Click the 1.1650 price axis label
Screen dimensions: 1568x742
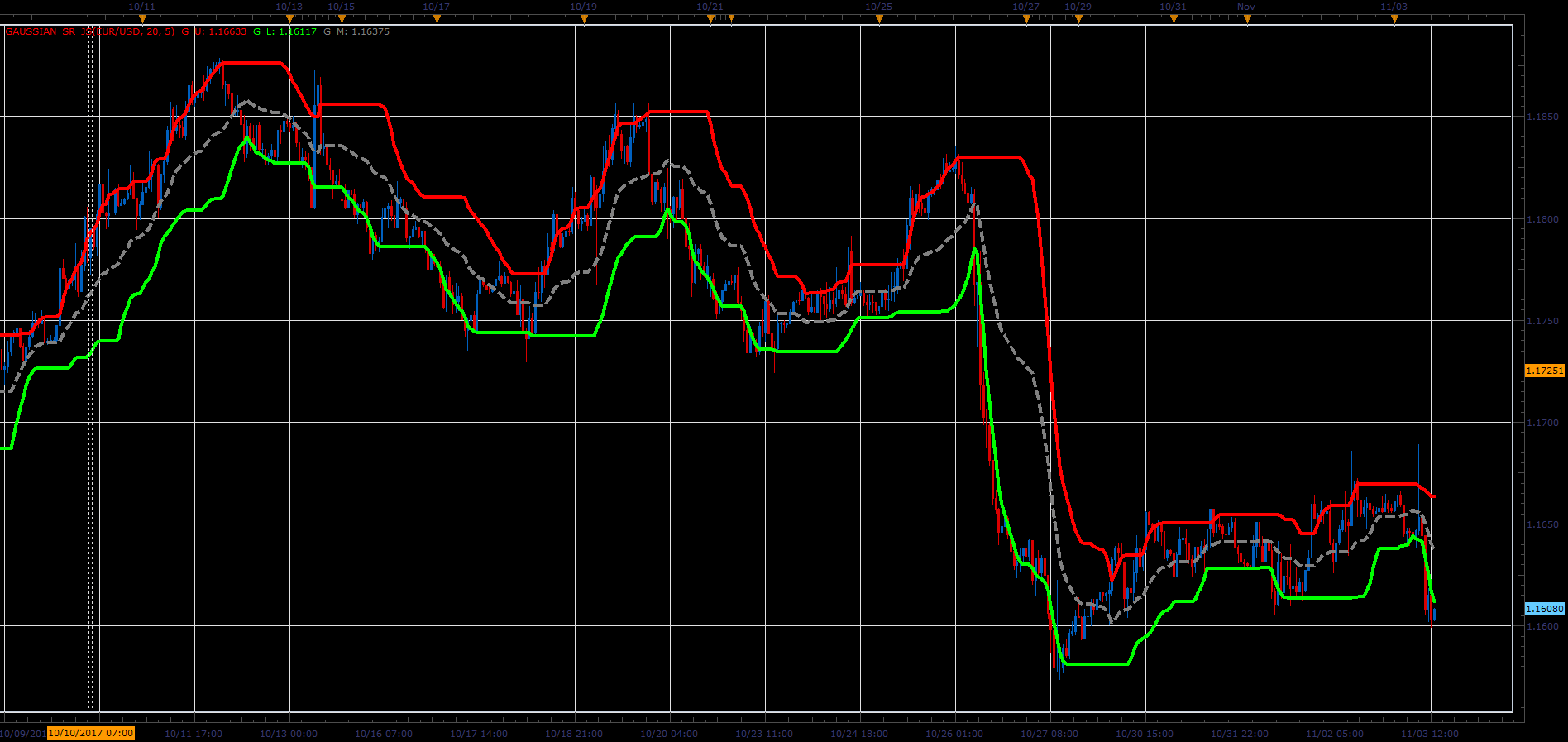pyautogui.click(x=1542, y=524)
